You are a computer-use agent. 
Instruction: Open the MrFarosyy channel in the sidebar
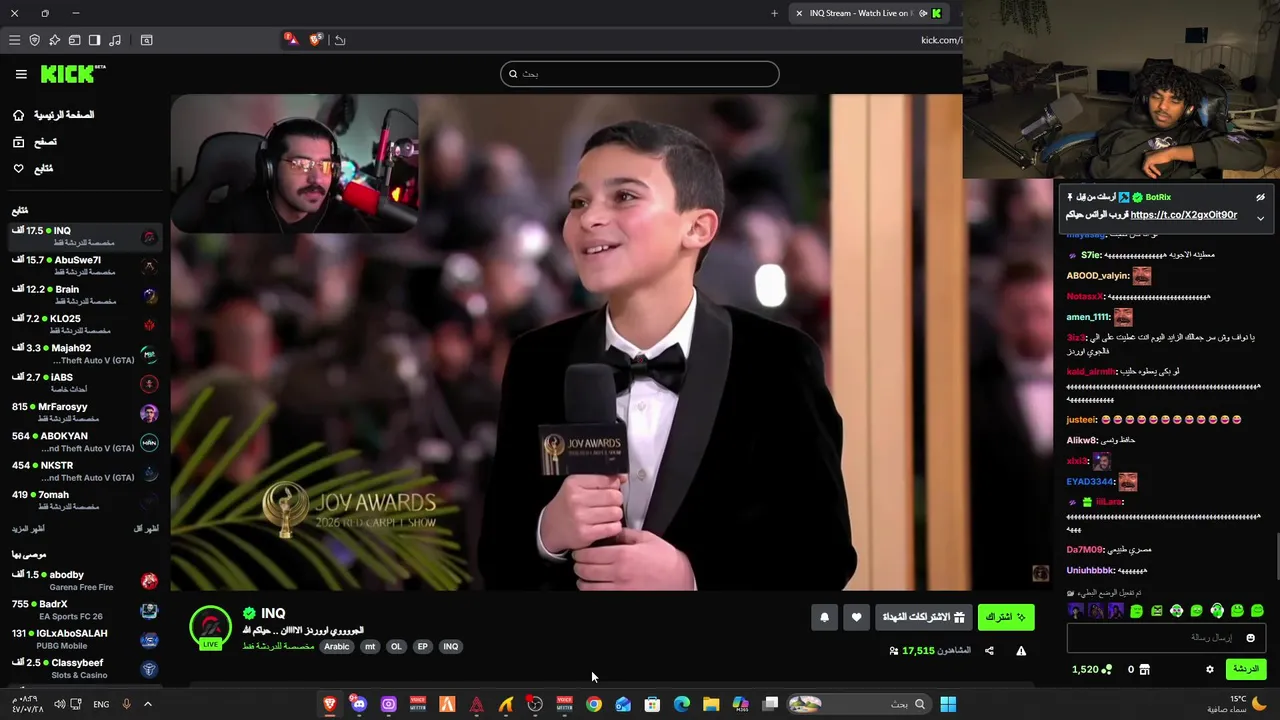click(x=84, y=412)
